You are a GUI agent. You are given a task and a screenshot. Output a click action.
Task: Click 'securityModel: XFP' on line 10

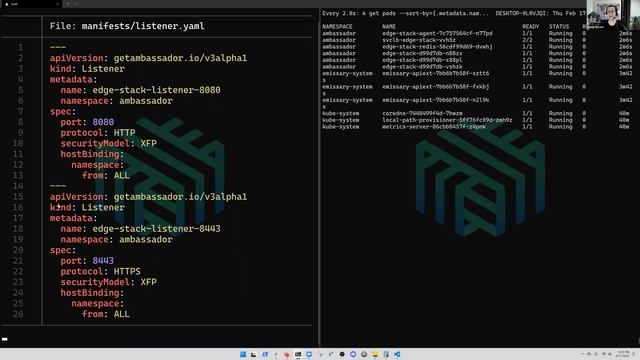tap(109, 143)
